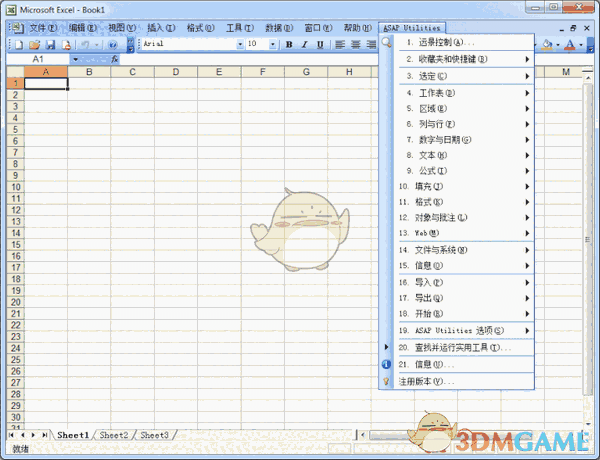The image size is (600, 460).
Task: Switch to the Sheet3 tab
Action: click(155, 435)
